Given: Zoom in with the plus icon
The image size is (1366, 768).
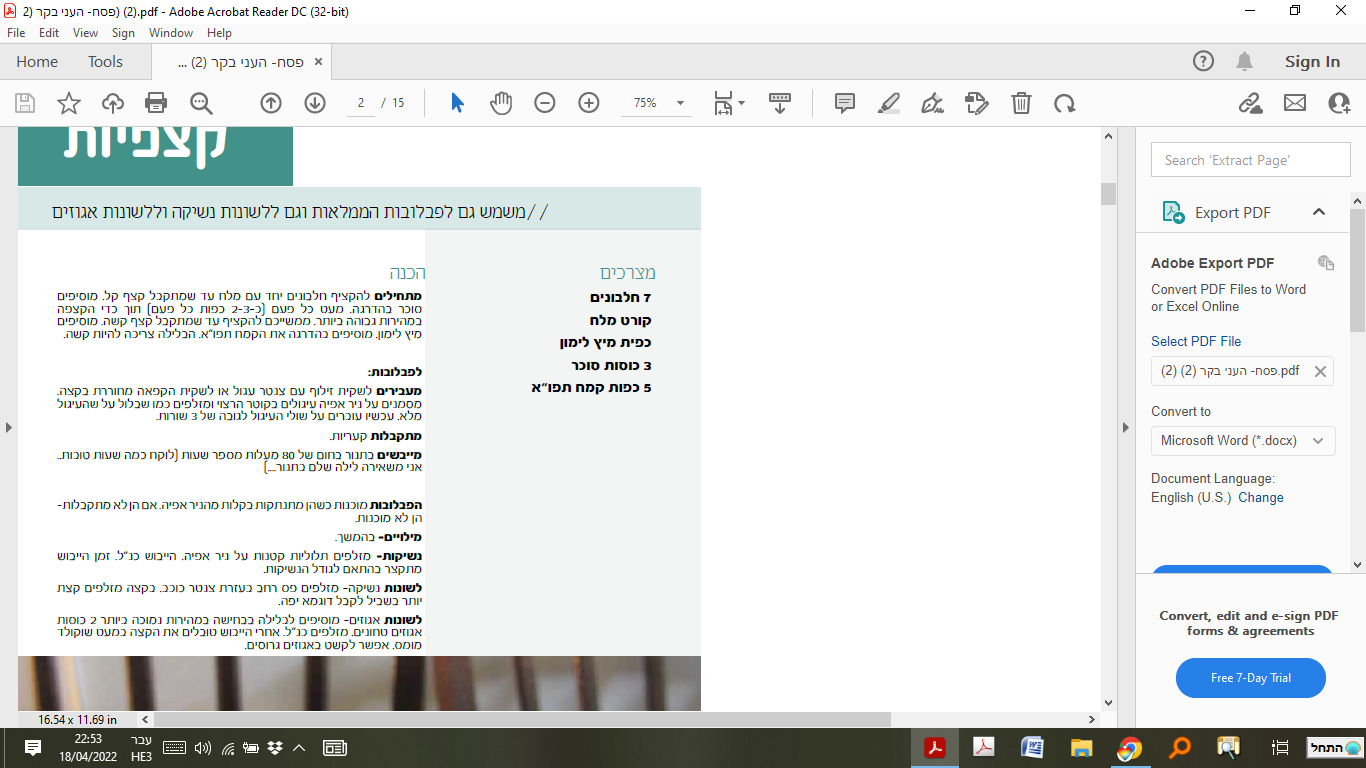Looking at the screenshot, I should pyautogui.click(x=589, y=103).
